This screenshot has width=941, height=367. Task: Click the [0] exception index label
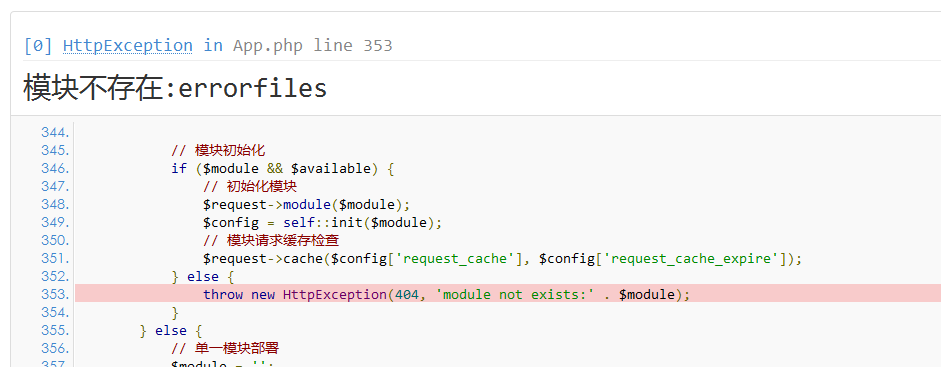pyautogui.click(x=38, y=46)
